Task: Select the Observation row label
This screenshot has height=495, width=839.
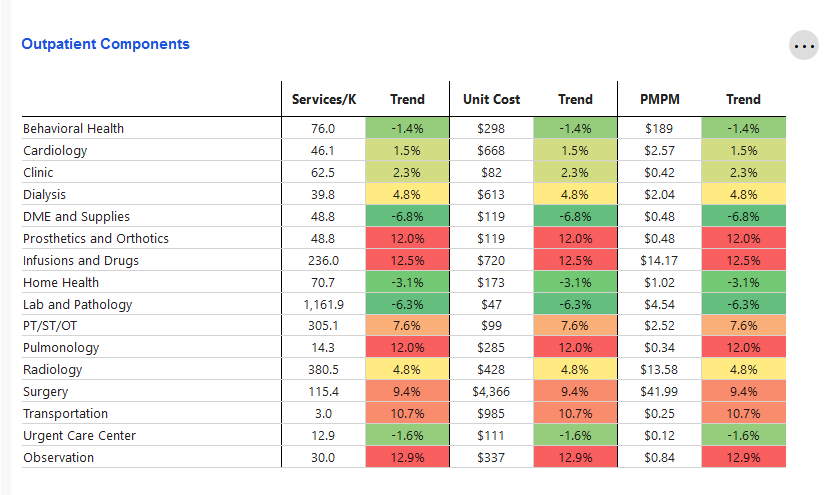Action: (x=58, y=458)
